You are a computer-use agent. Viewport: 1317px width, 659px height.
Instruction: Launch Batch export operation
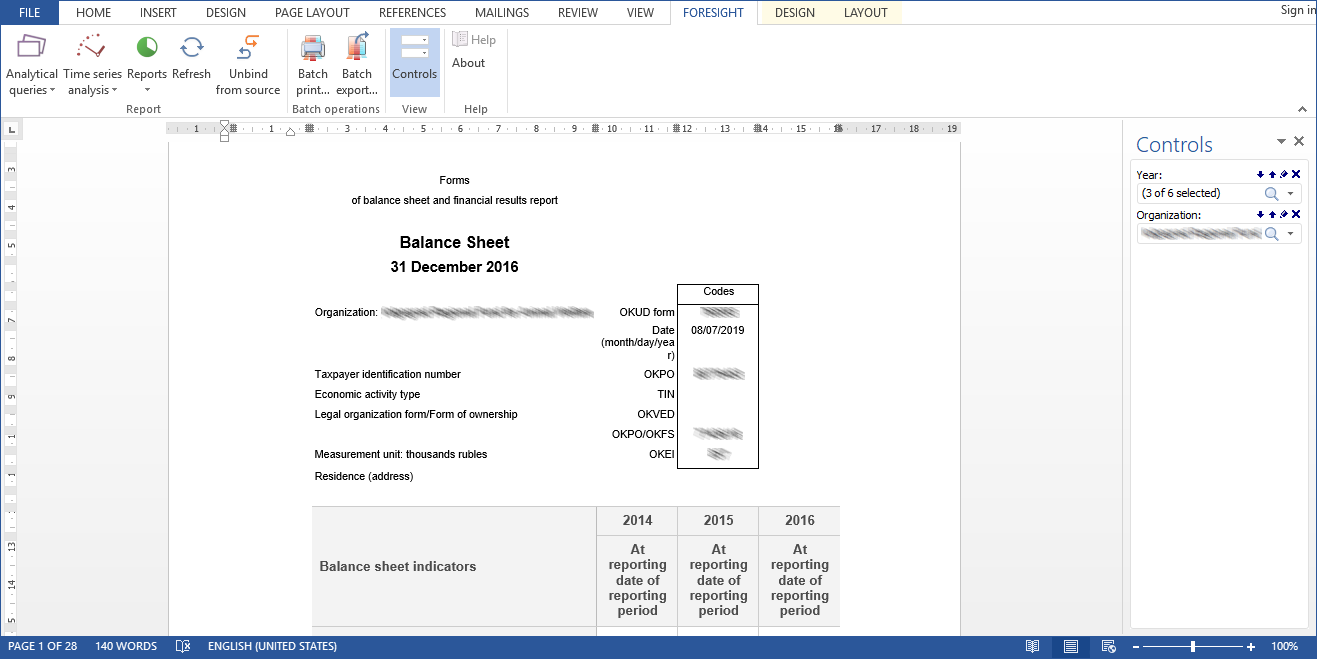[x=357, y=66]
